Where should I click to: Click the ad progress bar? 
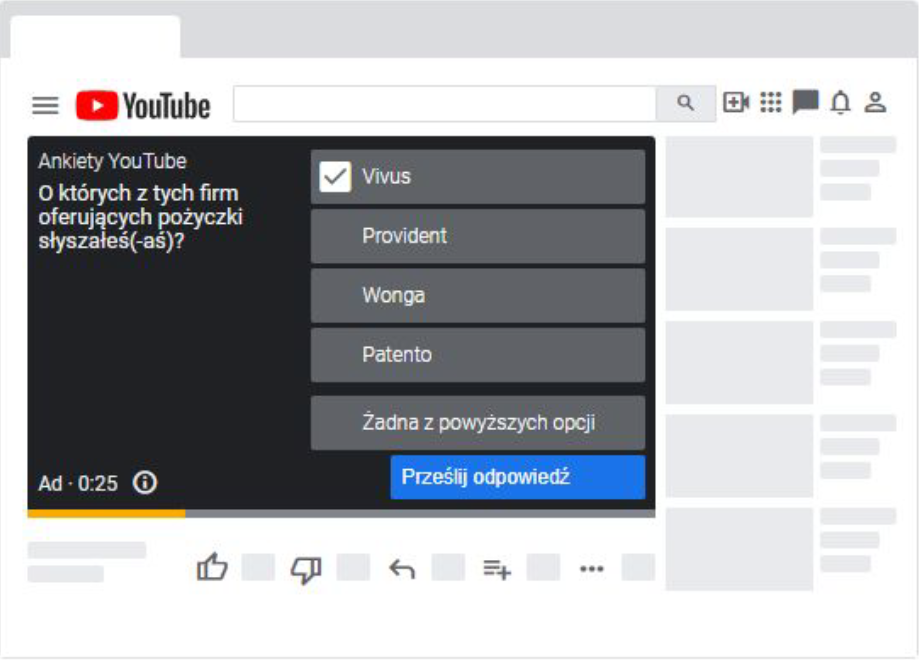[x=341, y=513]
